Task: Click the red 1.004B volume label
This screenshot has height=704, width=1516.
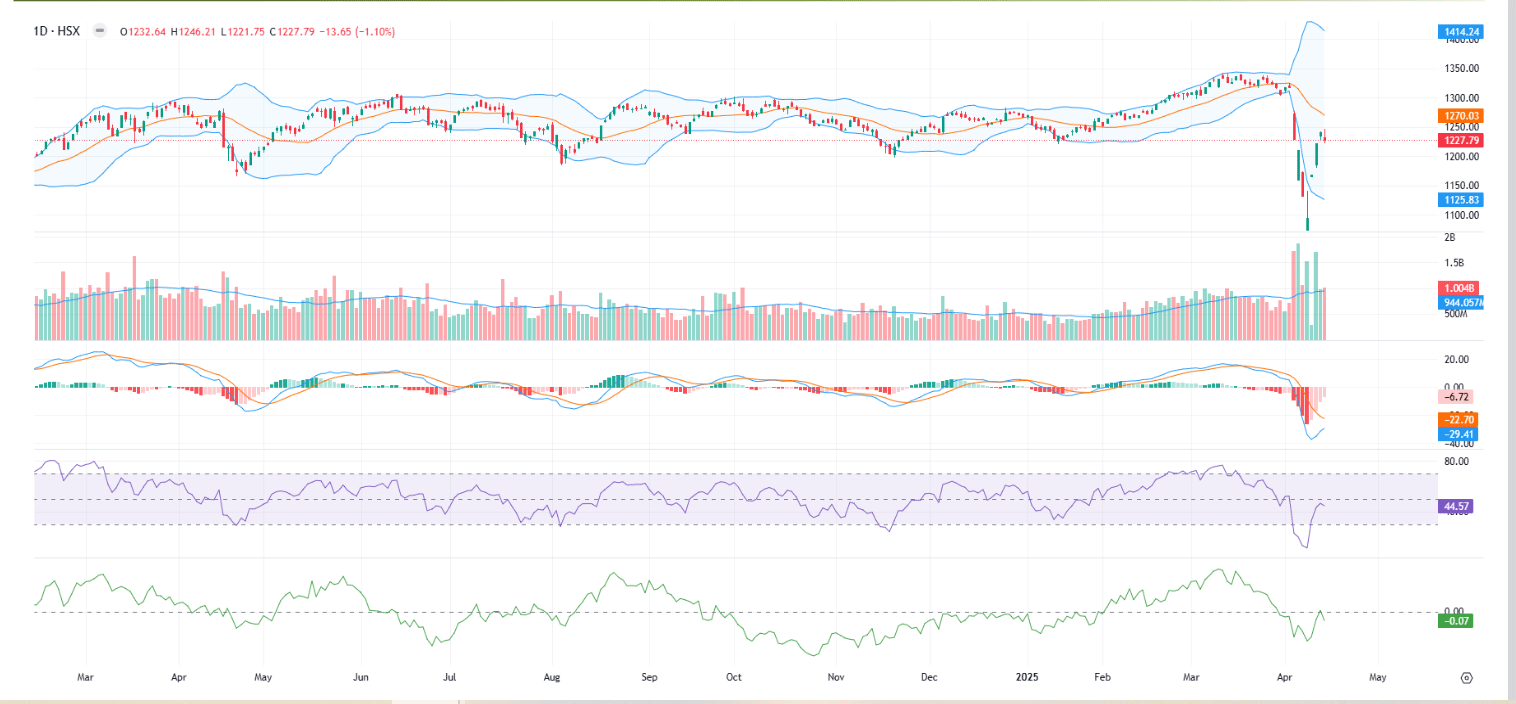Action: tap(1460, 288)
